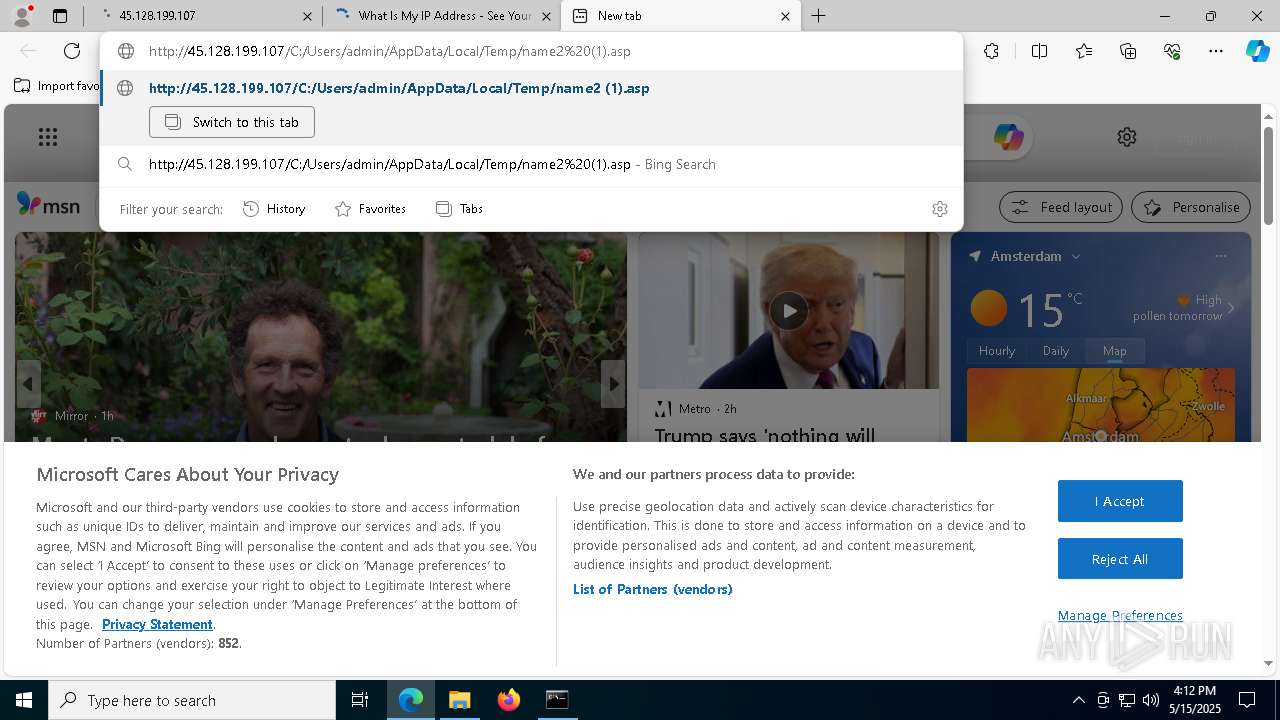Open a new browser tab
The height and width of the screenshot is (720, 1280).
(x=818, y=16)
